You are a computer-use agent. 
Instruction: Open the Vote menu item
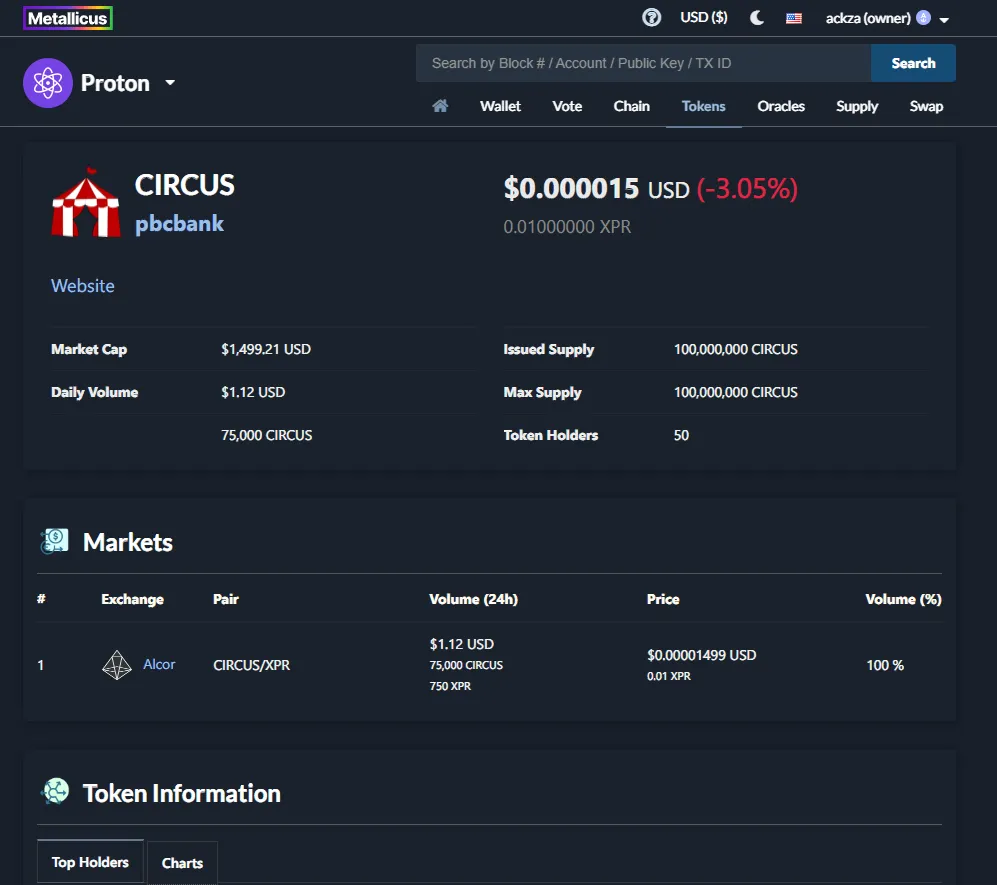567,106
